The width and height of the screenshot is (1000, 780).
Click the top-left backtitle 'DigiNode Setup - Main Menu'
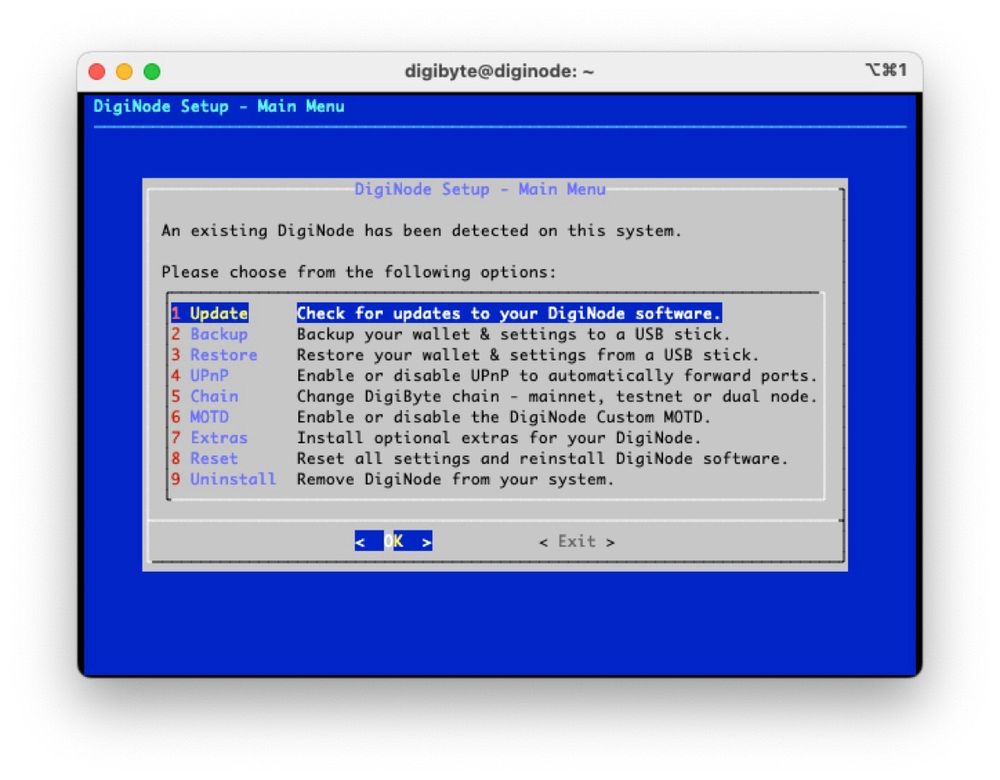(x=219, y=107)
